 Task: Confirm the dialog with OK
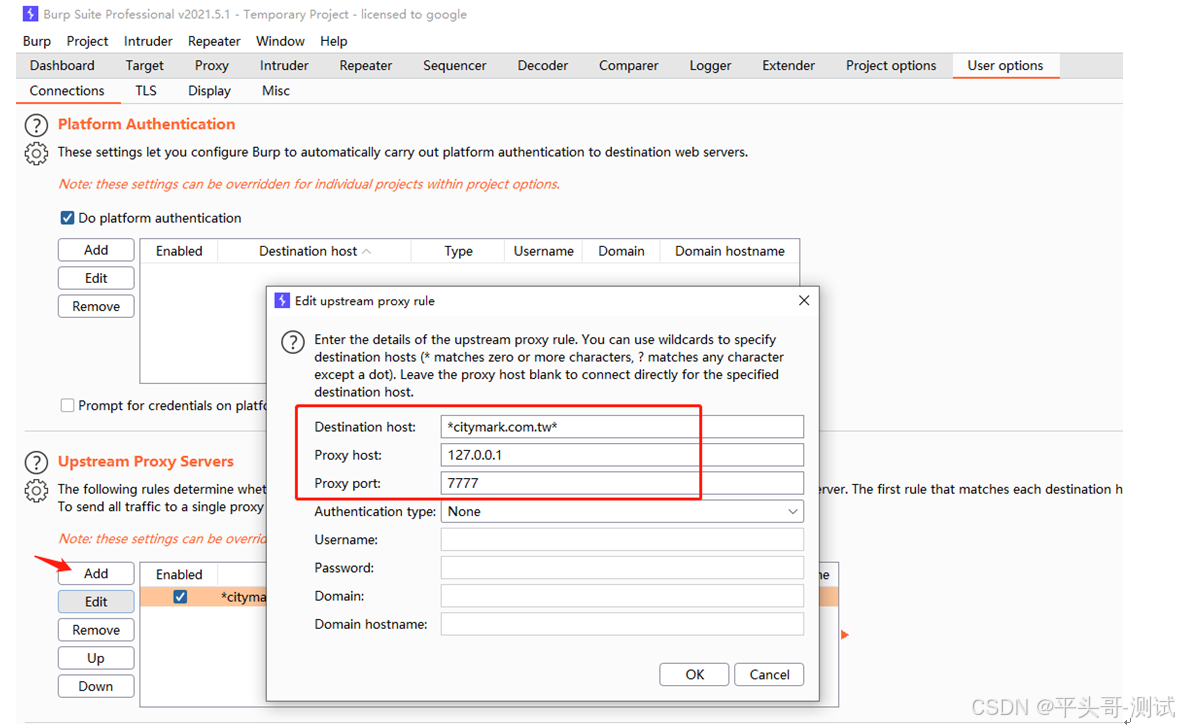pyautogui.click(x=694, y=674)
